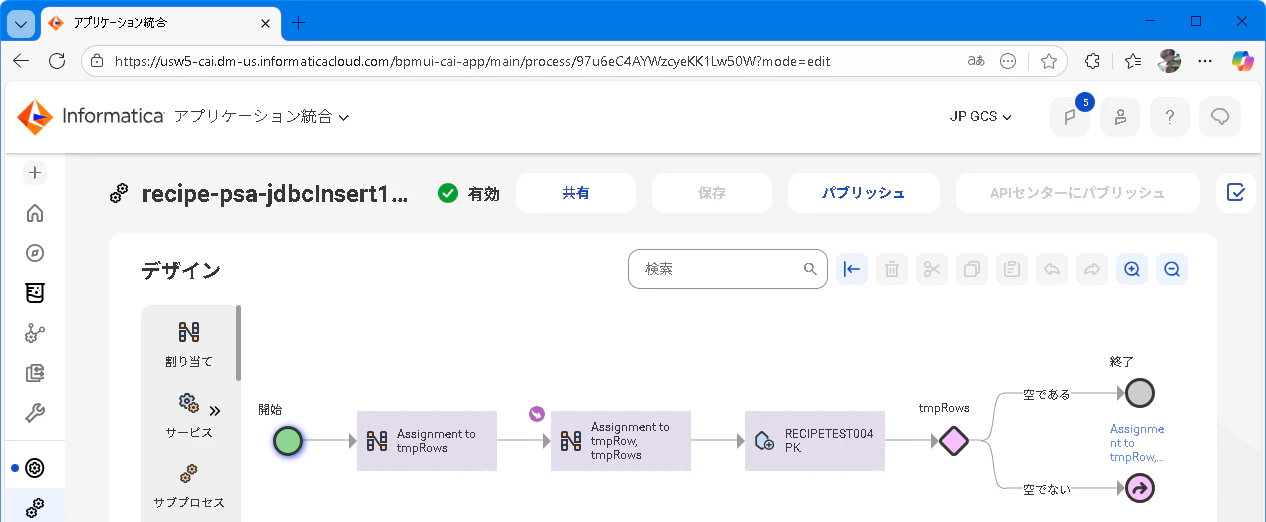Click the browser profile avatar
This screenshot has width=1266, height=522.
click(1169, 61)
